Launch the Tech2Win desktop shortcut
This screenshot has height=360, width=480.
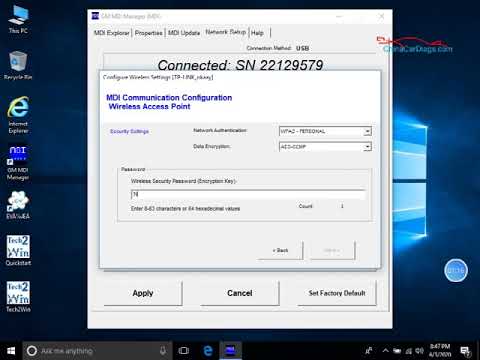pos(18,297)
